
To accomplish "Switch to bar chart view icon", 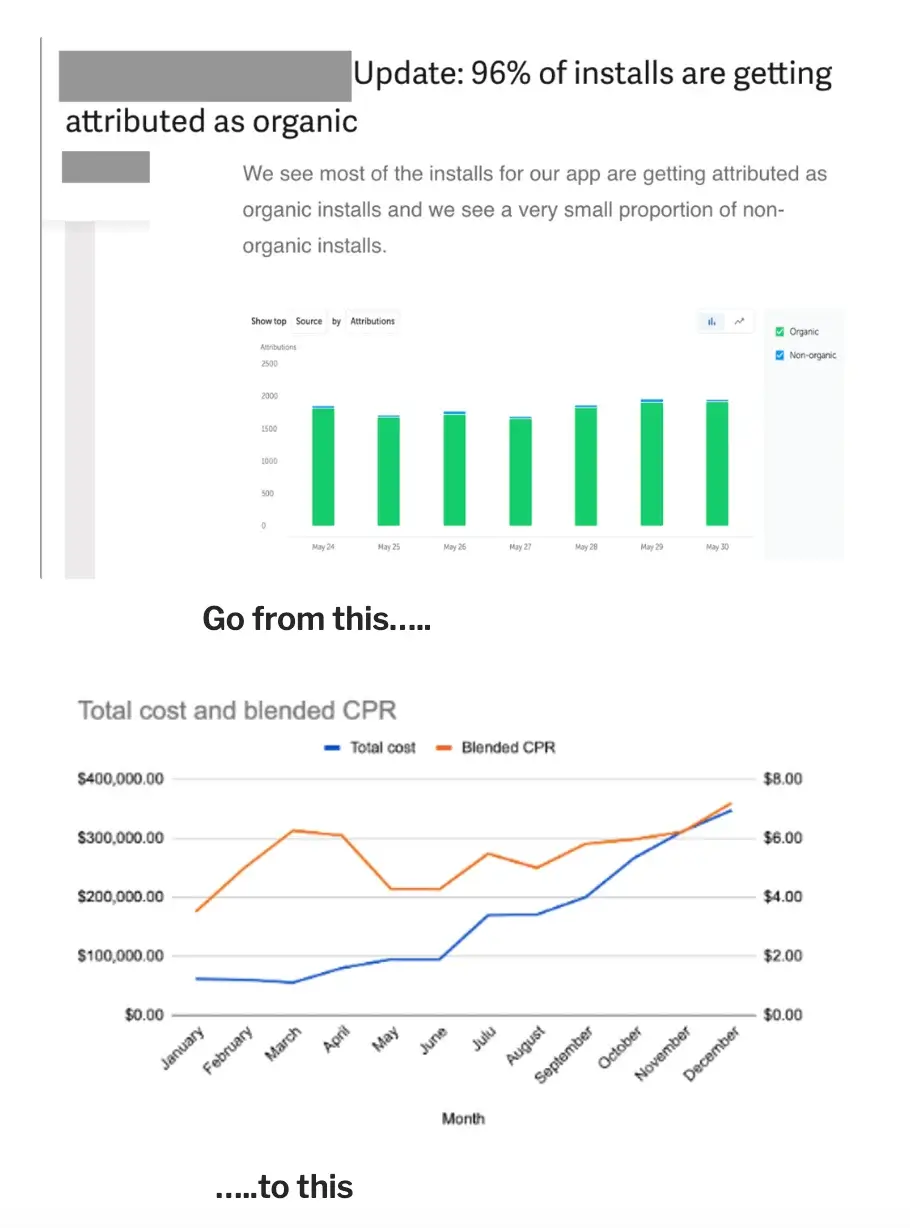I will click(x=712, y=321).
